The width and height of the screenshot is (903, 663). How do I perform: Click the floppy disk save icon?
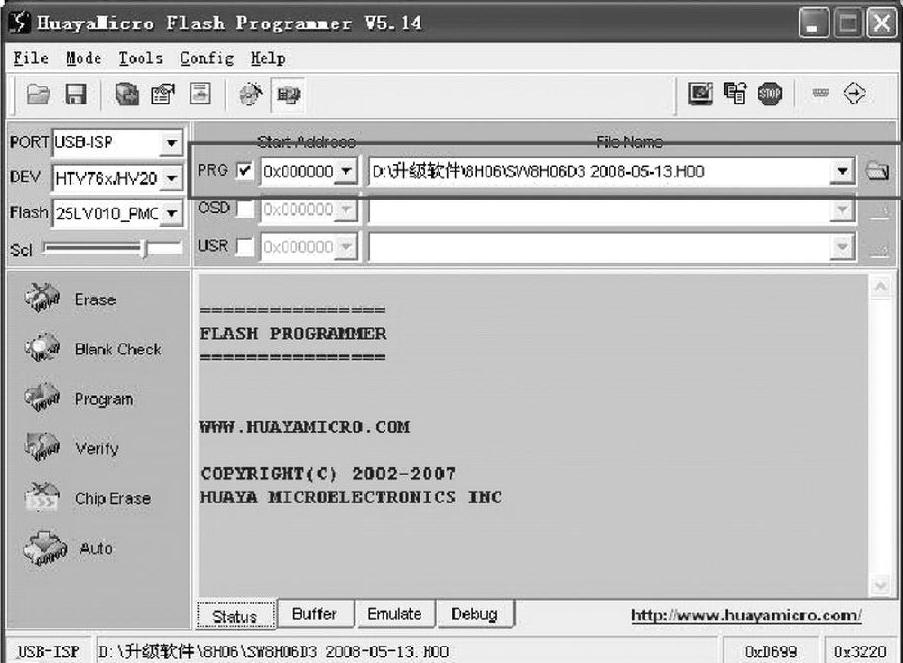75,94
